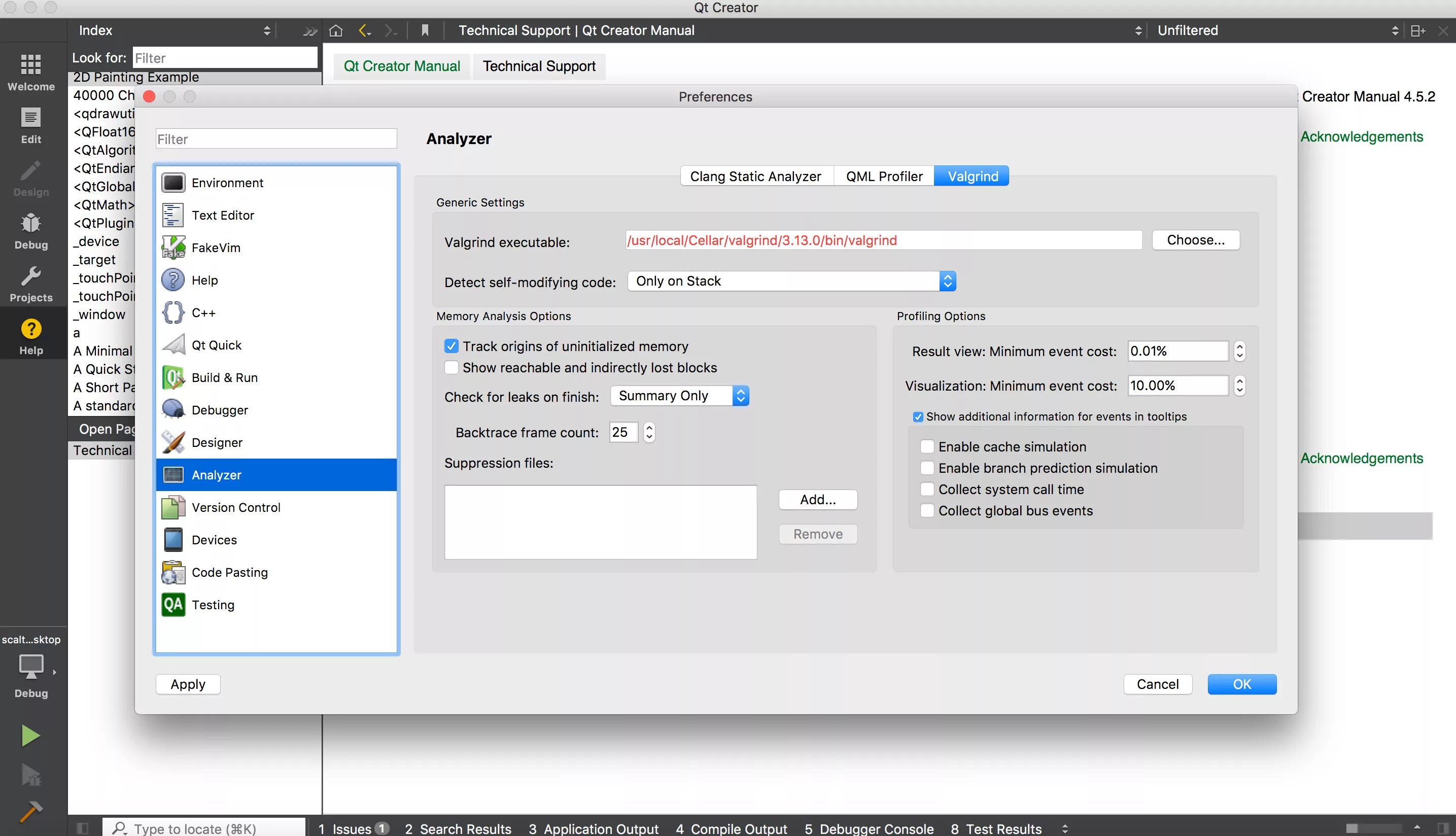Open Code Pasting preferences
Image resolution: width=1456 pixels, height=836 pixels.
pos(276,572)
